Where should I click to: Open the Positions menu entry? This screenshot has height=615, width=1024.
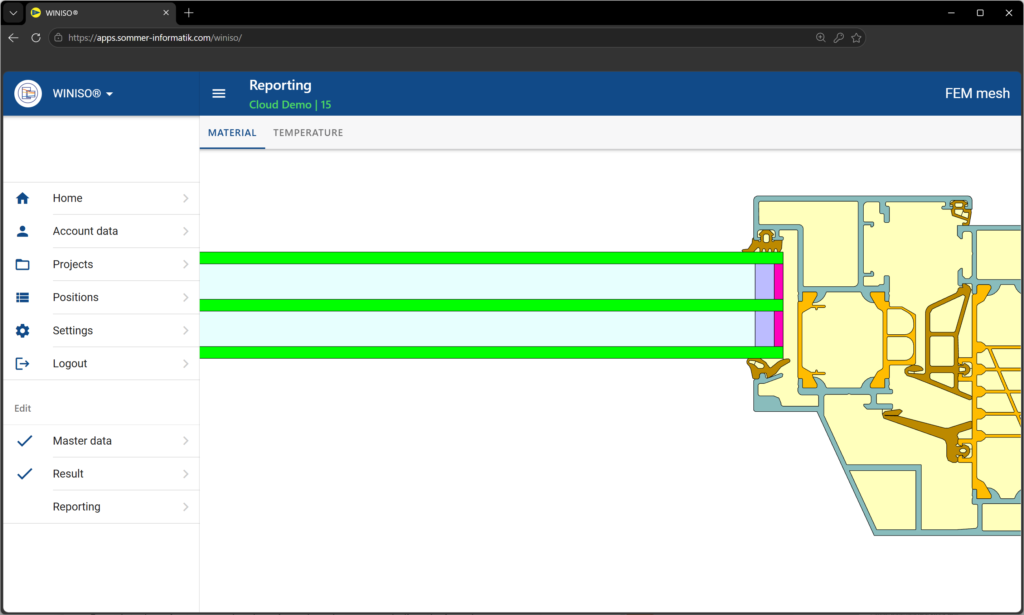(x=101, y=297)
